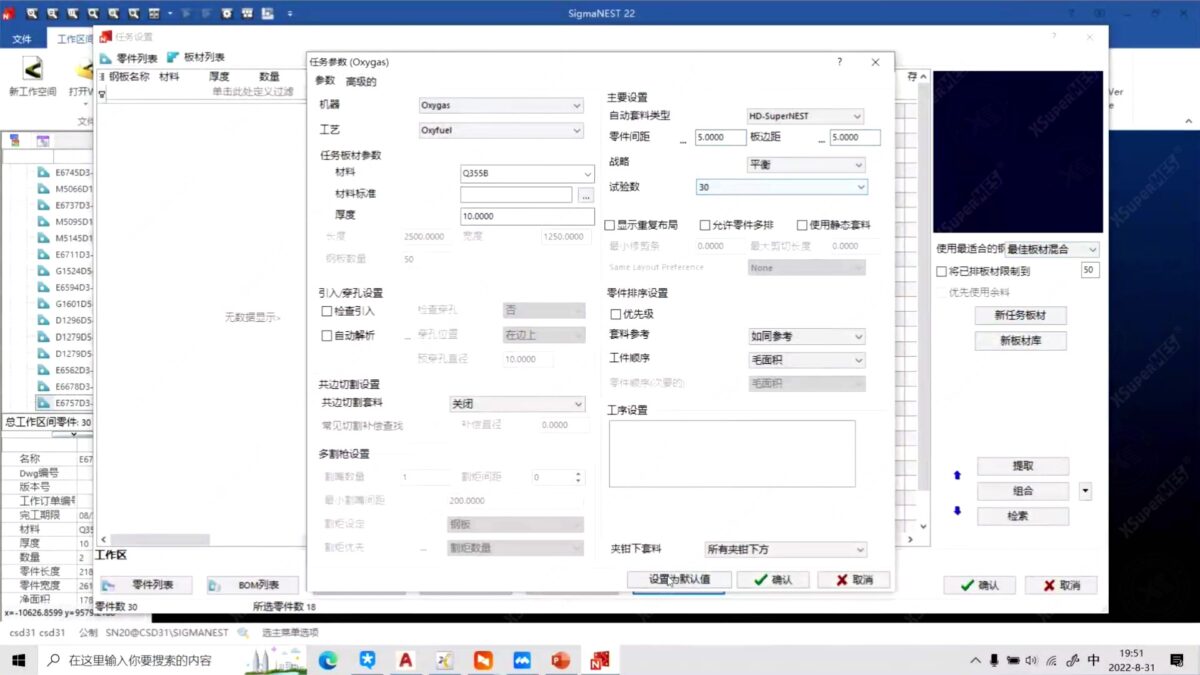1200x675 pixels.
Task: Enable the 检查引入 checkbox
Action: click(326, 311)
